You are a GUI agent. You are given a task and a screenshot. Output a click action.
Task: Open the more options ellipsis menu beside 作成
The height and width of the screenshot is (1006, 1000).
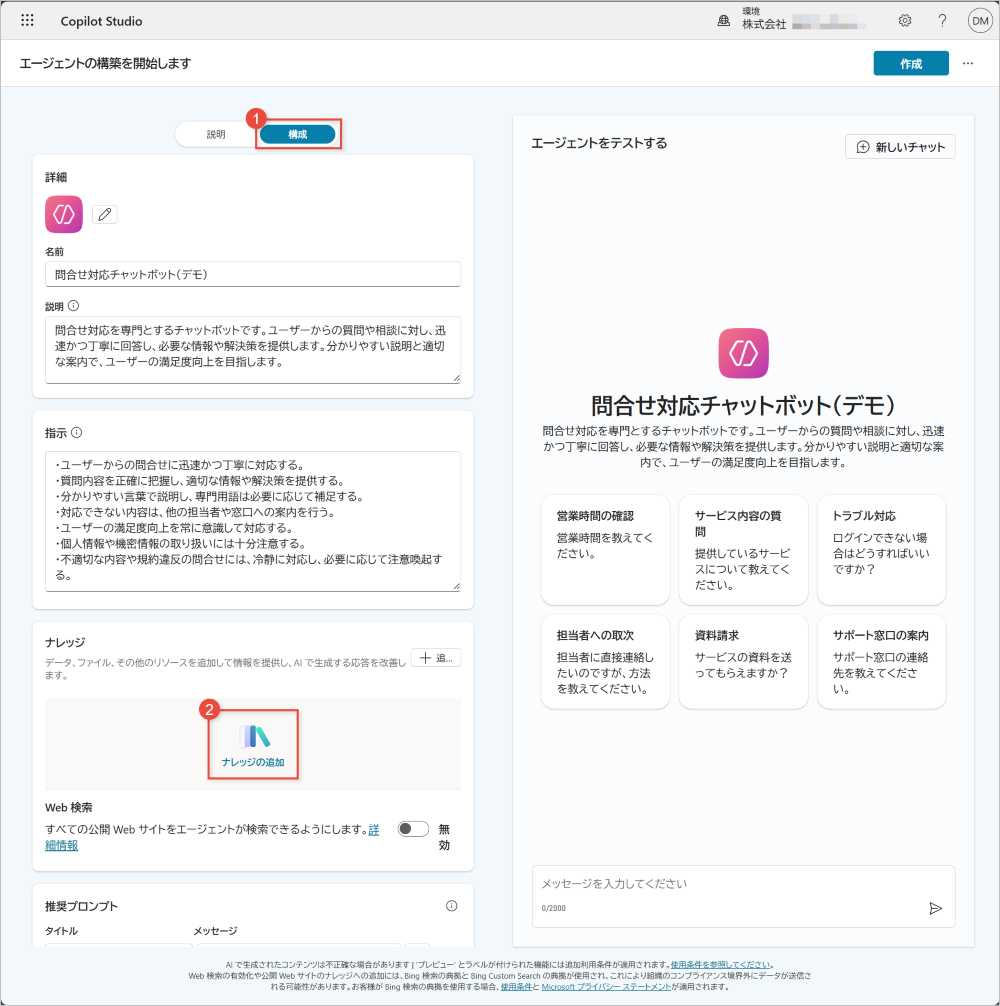[x=967, y=63]
